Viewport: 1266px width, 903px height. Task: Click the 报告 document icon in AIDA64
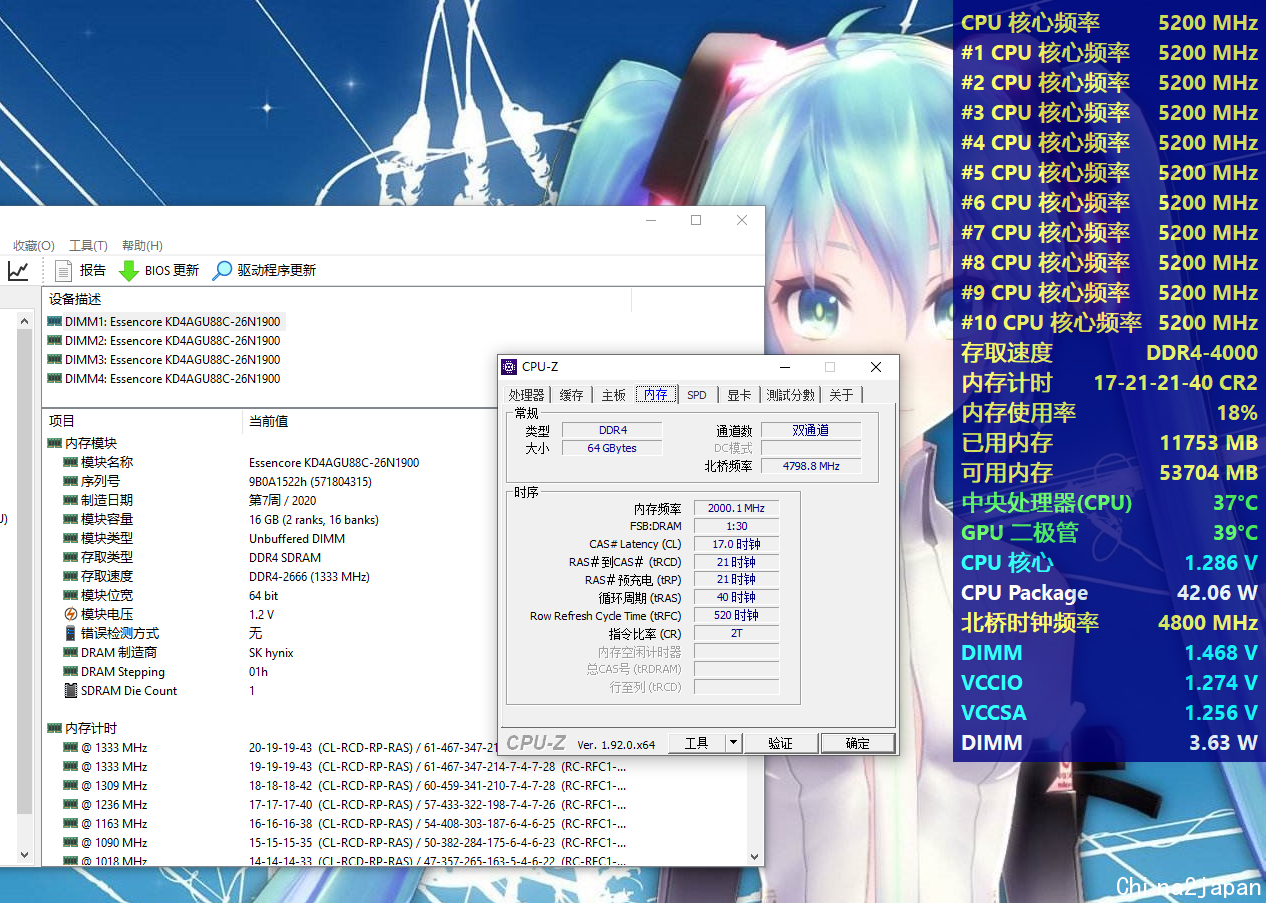click(x=64, y=270)
